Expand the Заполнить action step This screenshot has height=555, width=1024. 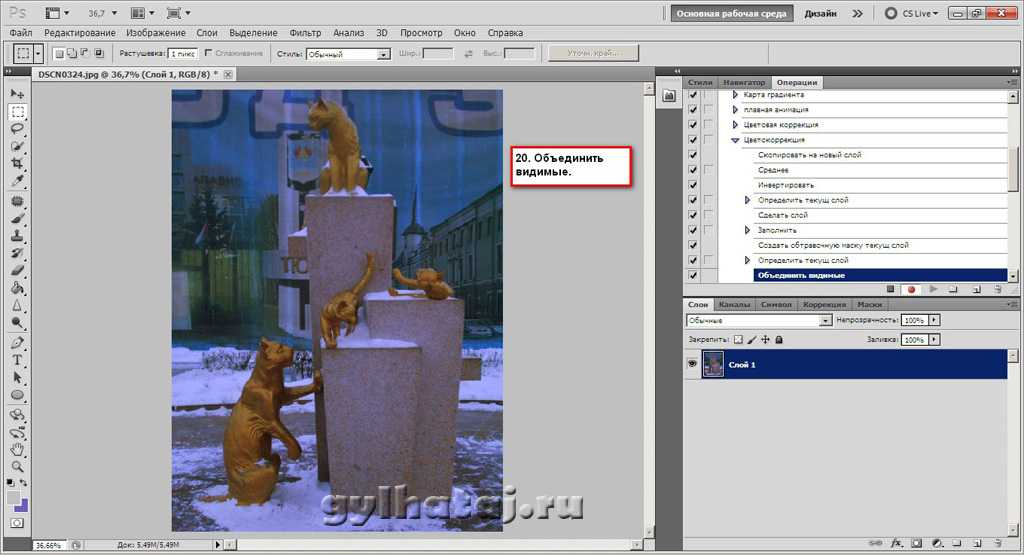[747, 230]
